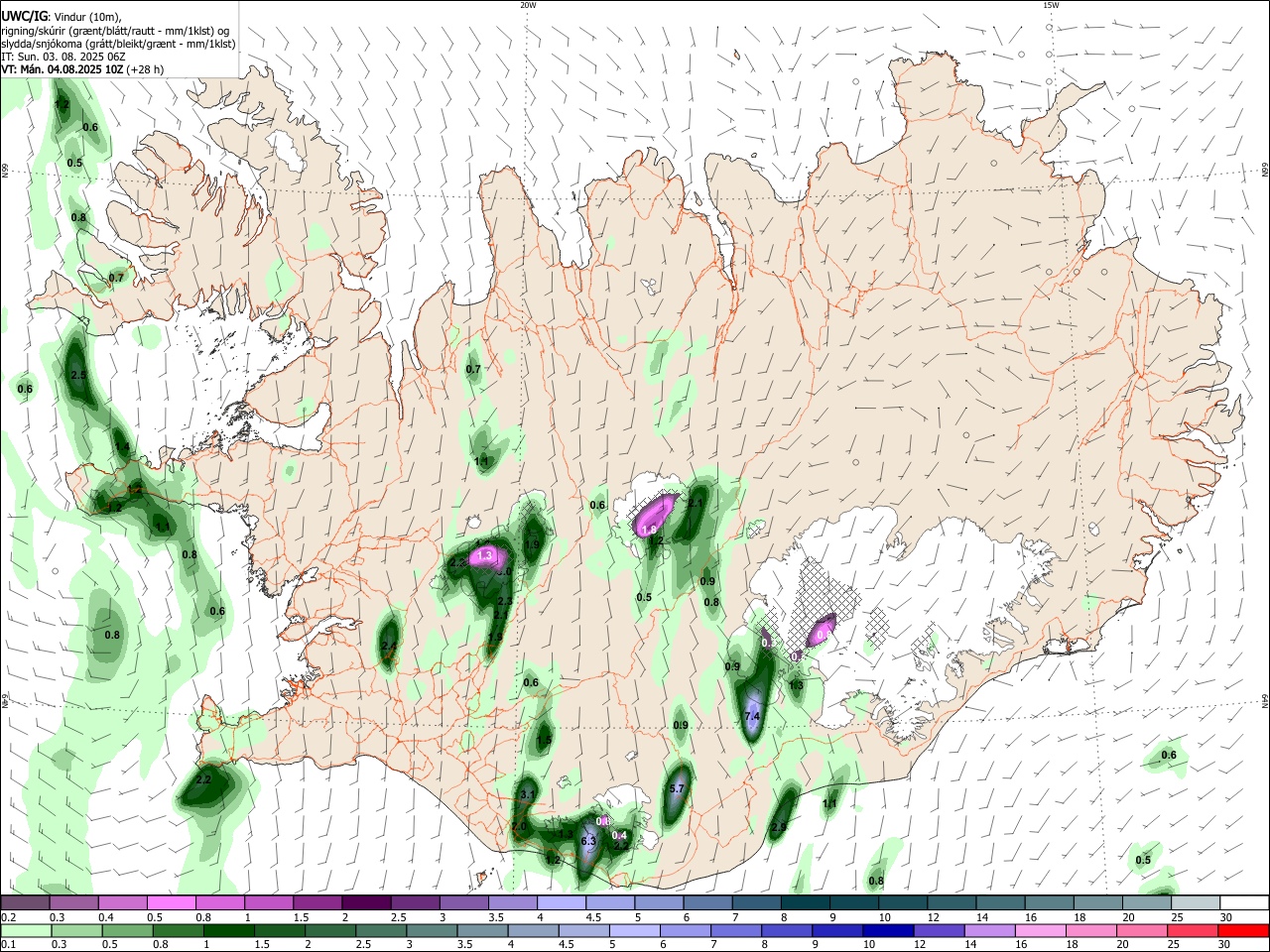Viewport: 1270px width, 952px height.
Task: Click the '15W' longitude label
Action: pyautogui.click(x=1050, y=5)
